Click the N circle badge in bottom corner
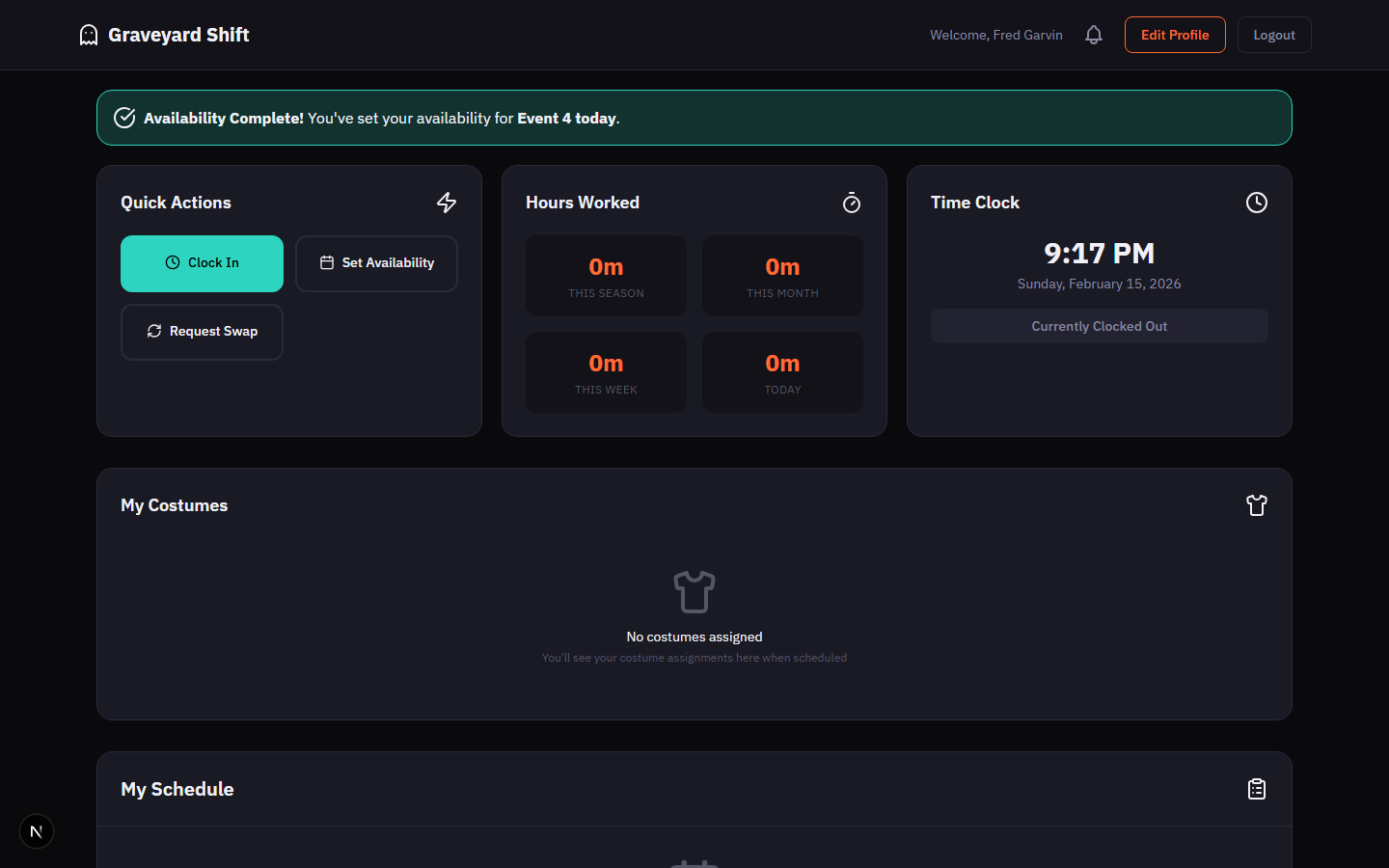This screenshot has height=868, width=1389. coord(36,830)
